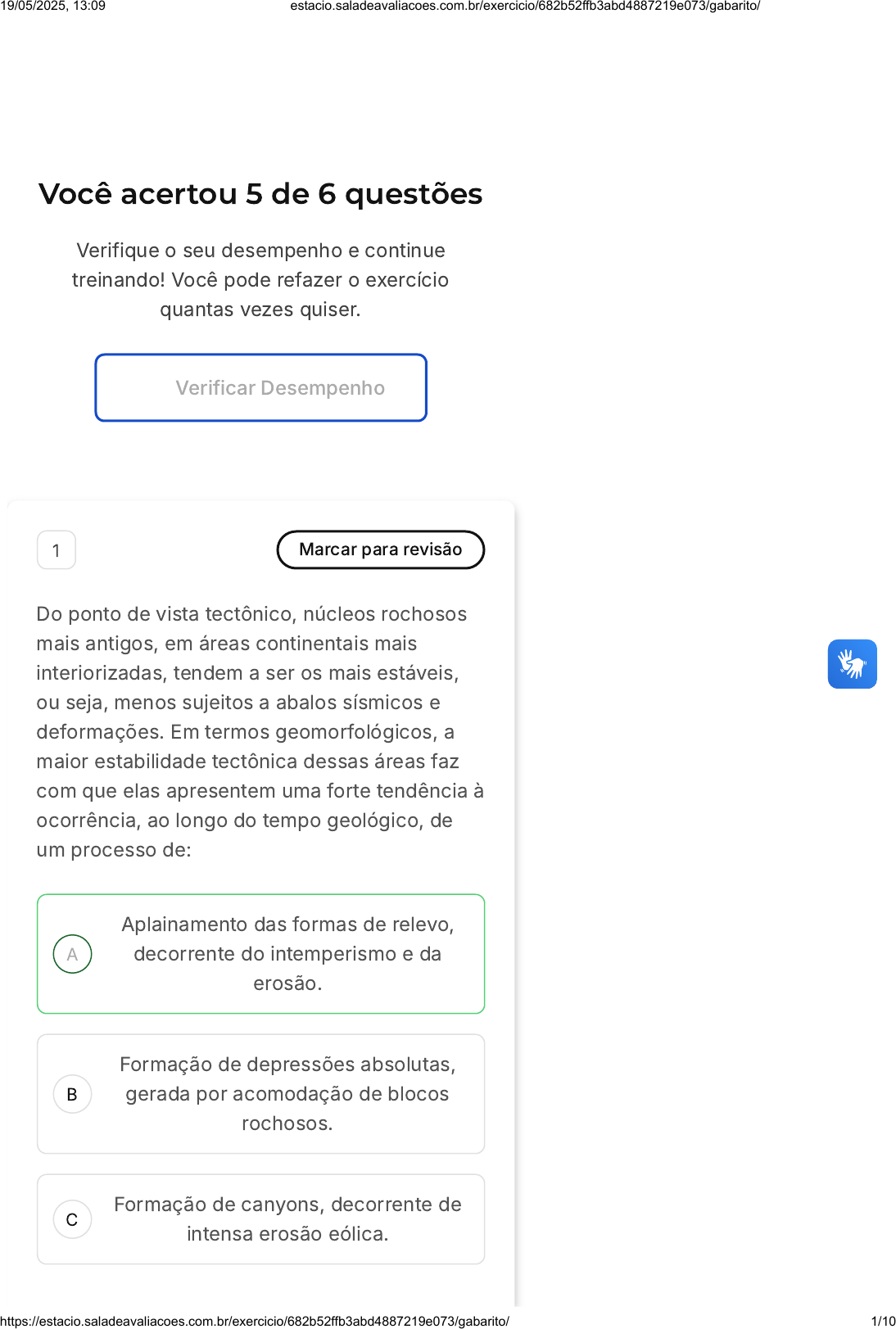896x1329 pixels.
Task: Click the question number 1 badge
Action: click(x=57, y=550)
